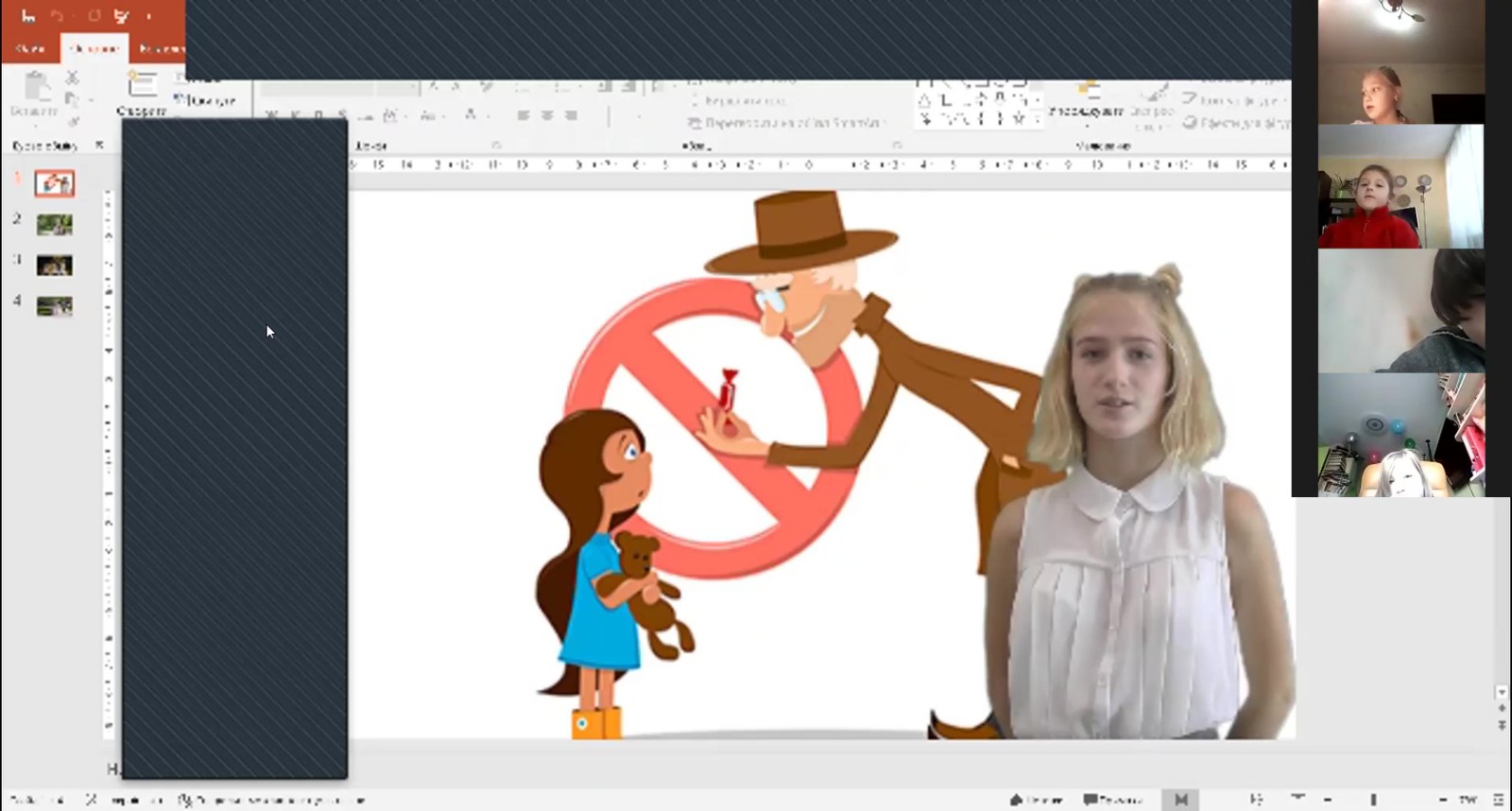Expand the shapes gallery more arrow
The height and width of the screenshot is (811, 1512).
pos(1038,120)
